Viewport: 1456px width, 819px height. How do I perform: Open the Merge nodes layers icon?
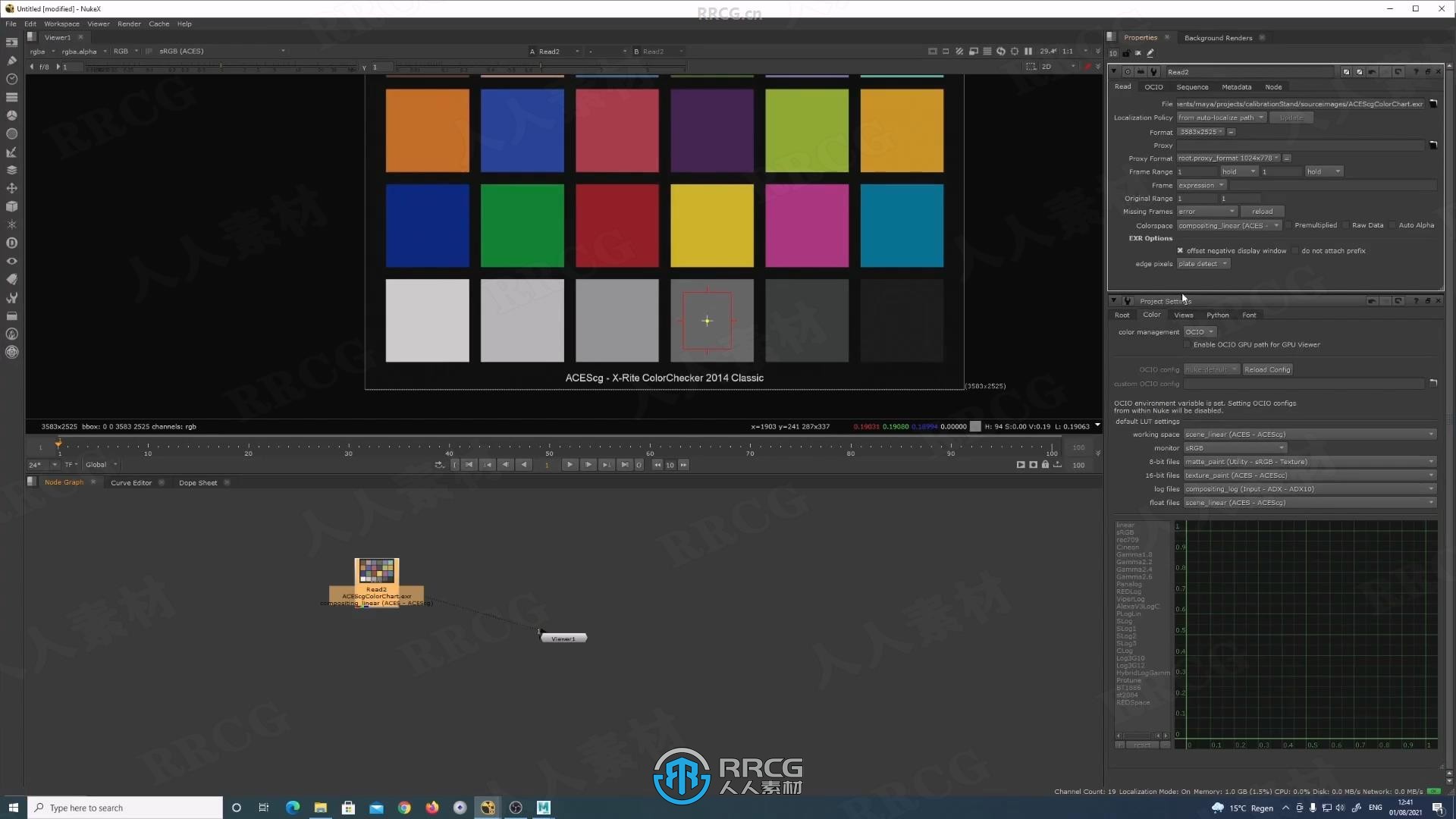(x=11, y=170)
